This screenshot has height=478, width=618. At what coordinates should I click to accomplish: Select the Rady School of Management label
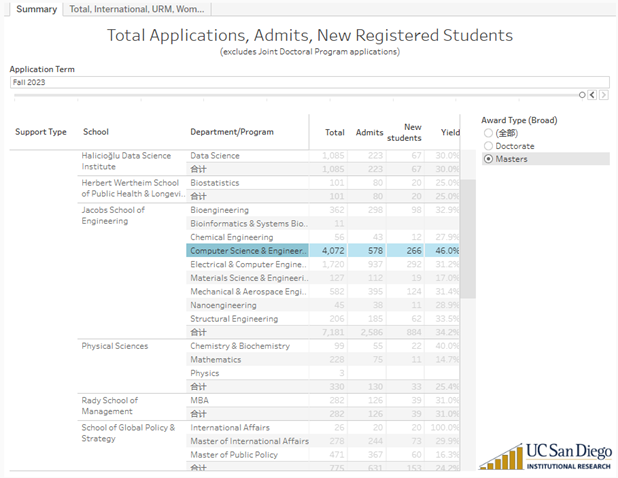point(110,406)
